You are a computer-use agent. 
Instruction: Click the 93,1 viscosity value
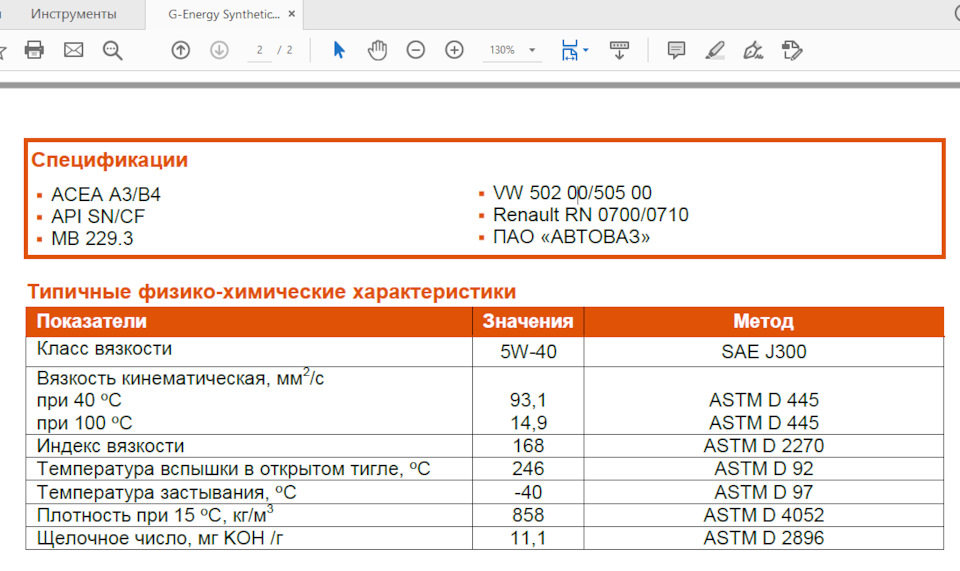coord(528,400)
